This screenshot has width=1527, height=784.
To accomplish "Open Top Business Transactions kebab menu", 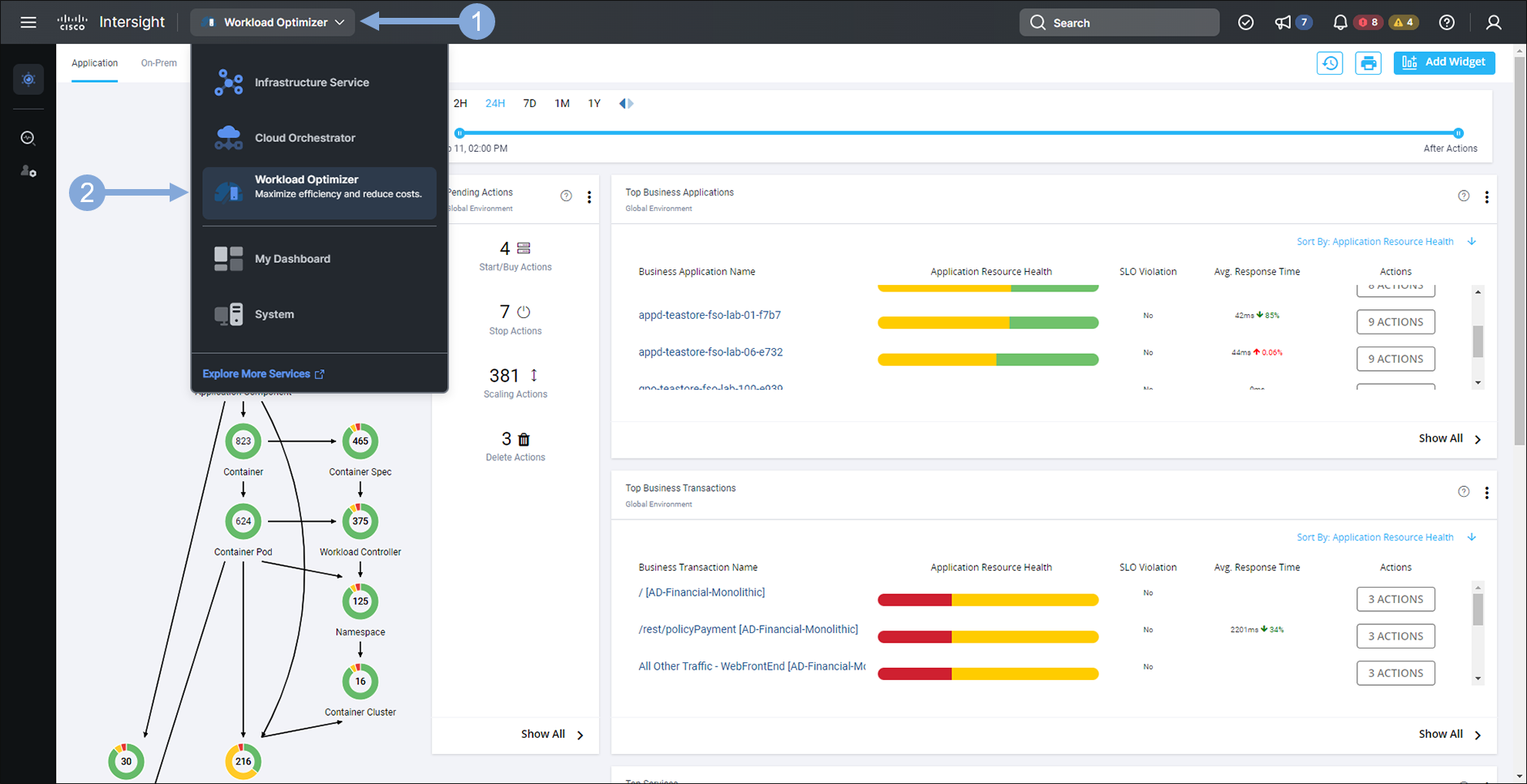I will [1486, 493].
